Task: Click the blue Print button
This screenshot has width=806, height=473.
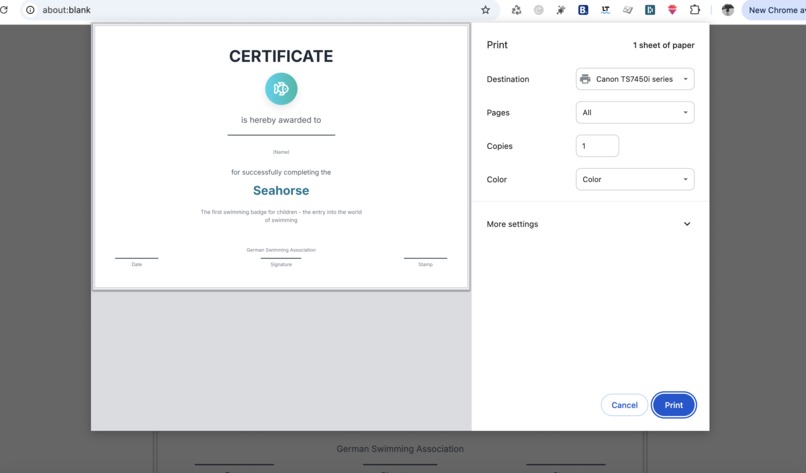Action: pos(673,405)
